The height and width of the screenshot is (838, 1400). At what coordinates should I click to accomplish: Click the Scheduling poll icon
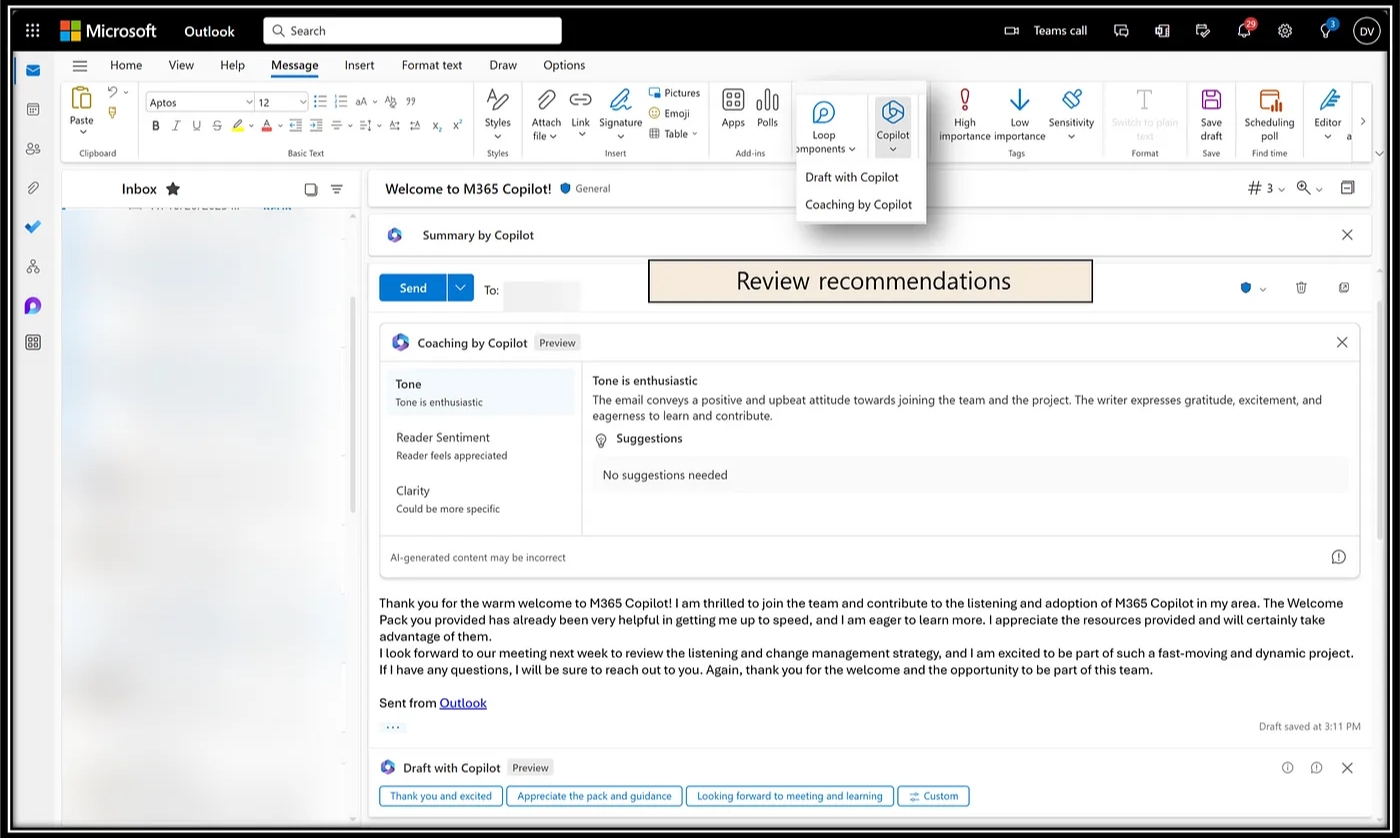point(1269,101)
